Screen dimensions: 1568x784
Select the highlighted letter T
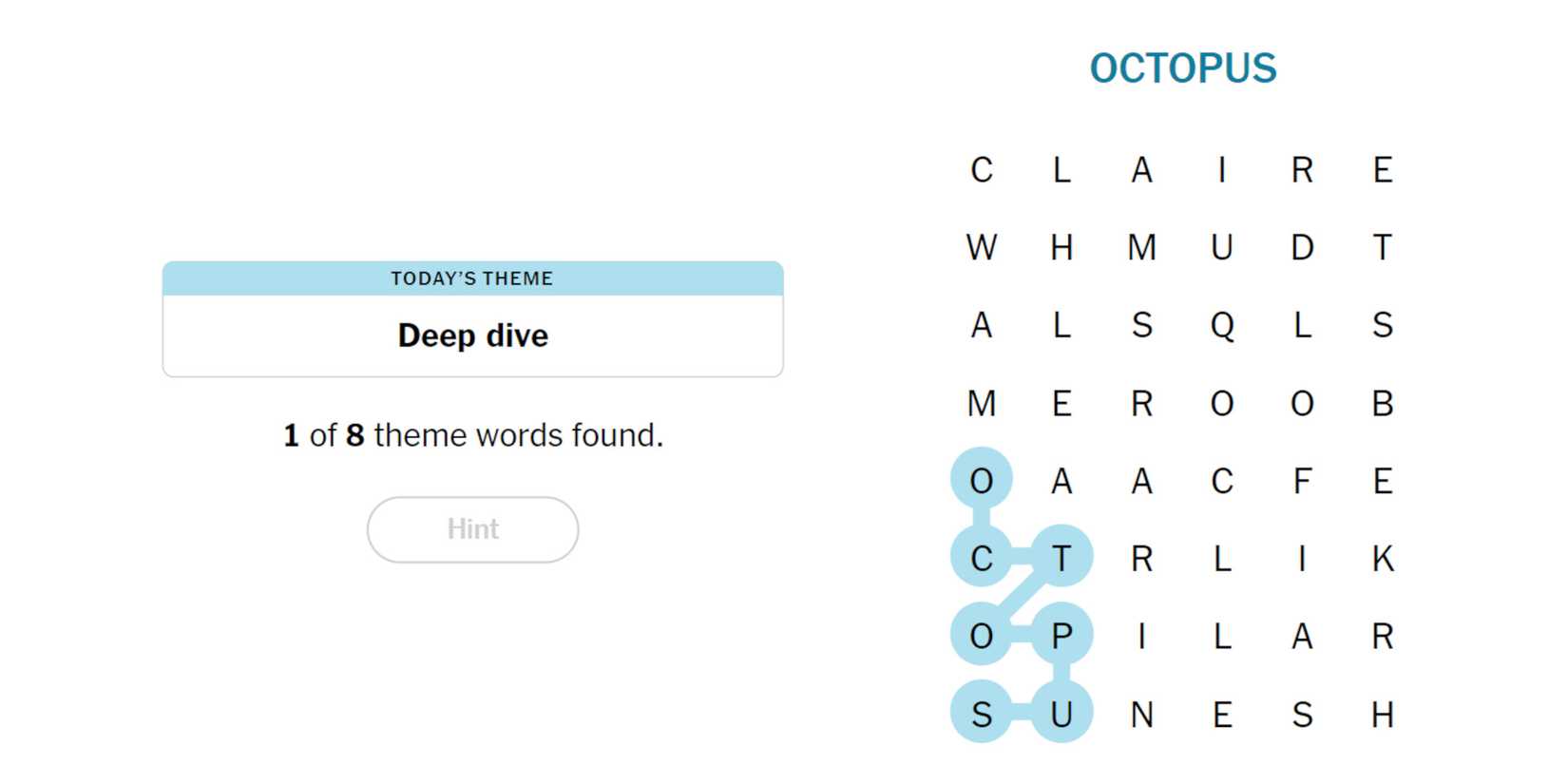click(x=1061, y=559)
